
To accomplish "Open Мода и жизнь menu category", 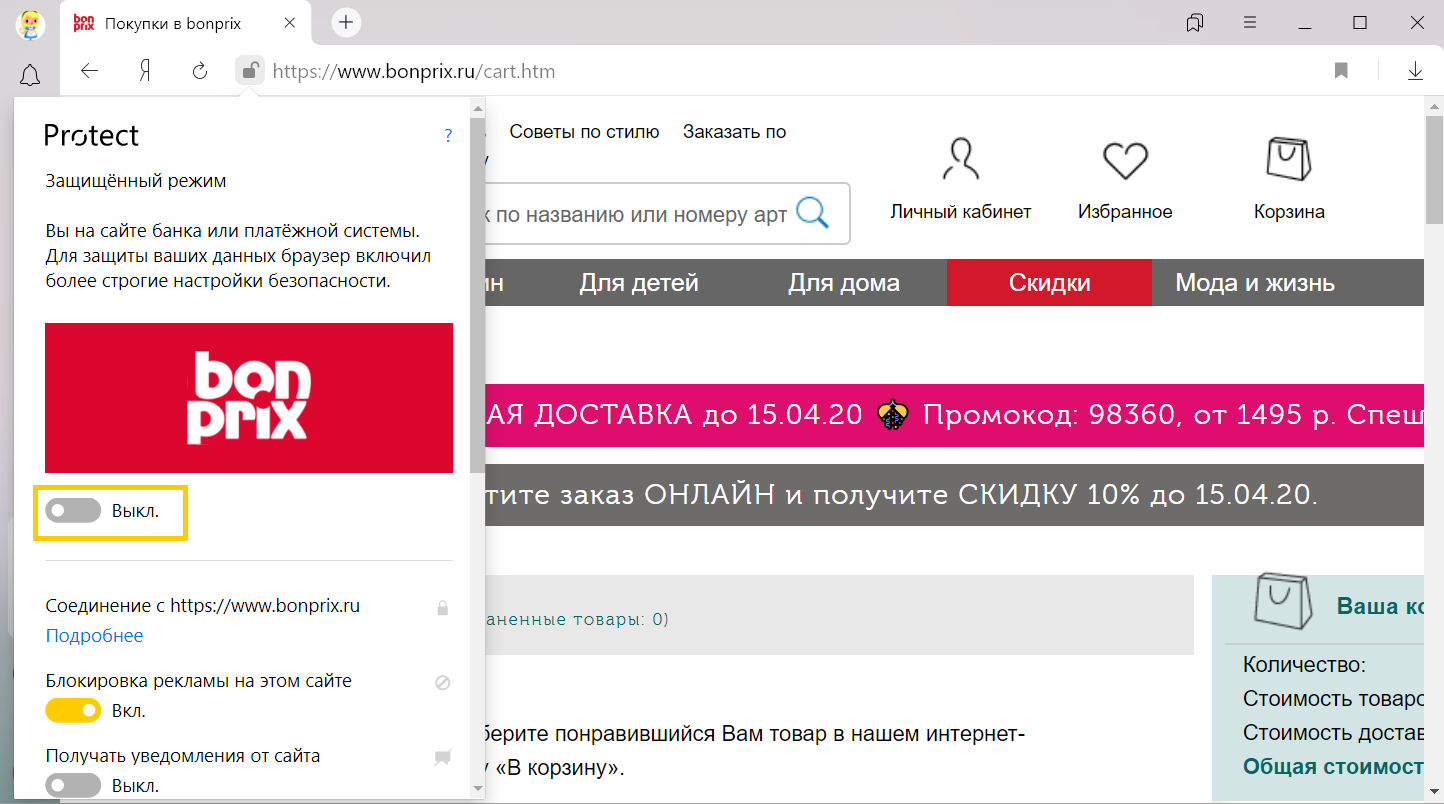I will tap(1254, 283).
